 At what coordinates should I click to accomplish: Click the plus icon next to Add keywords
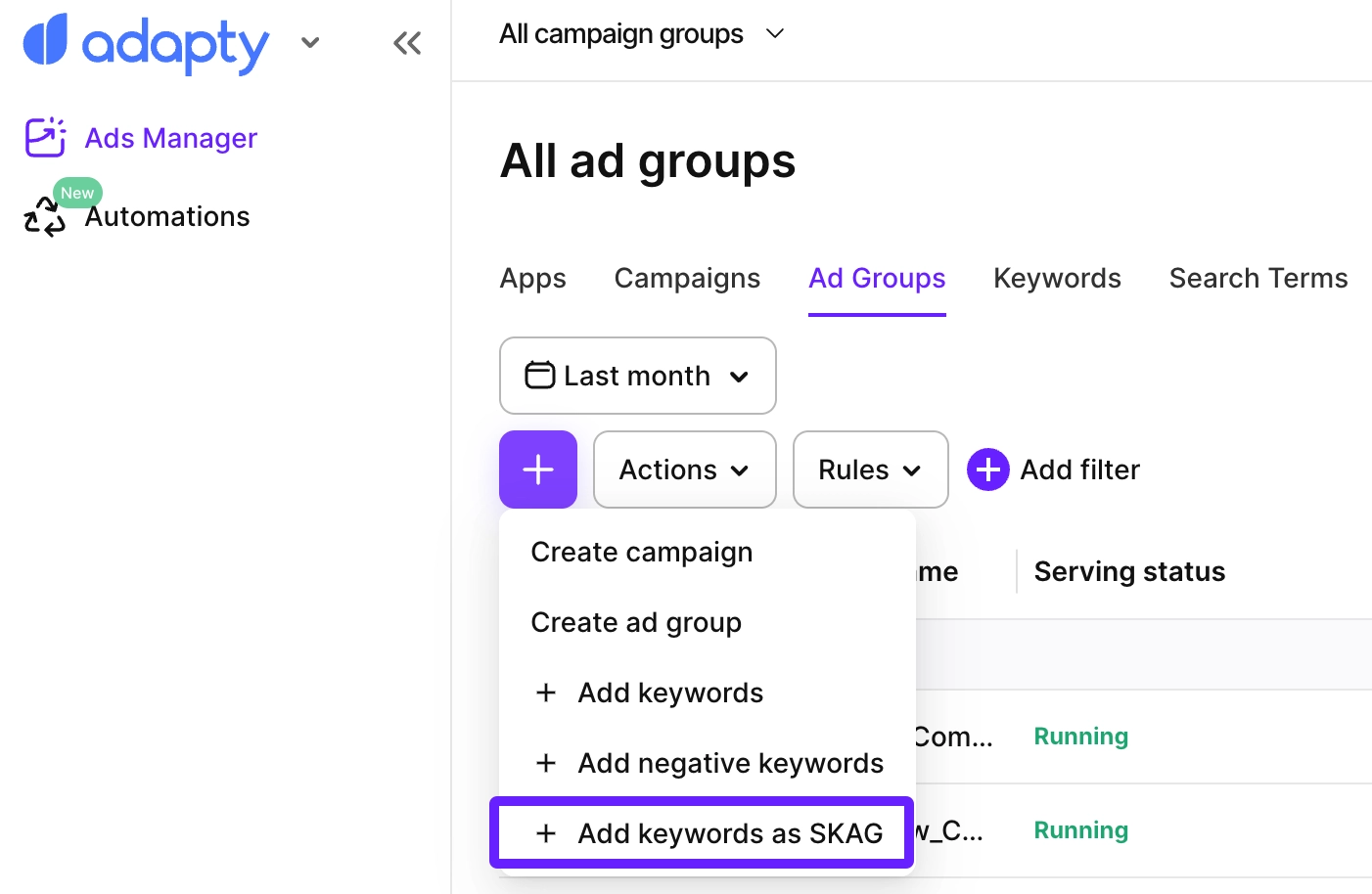tap(546, 693)
